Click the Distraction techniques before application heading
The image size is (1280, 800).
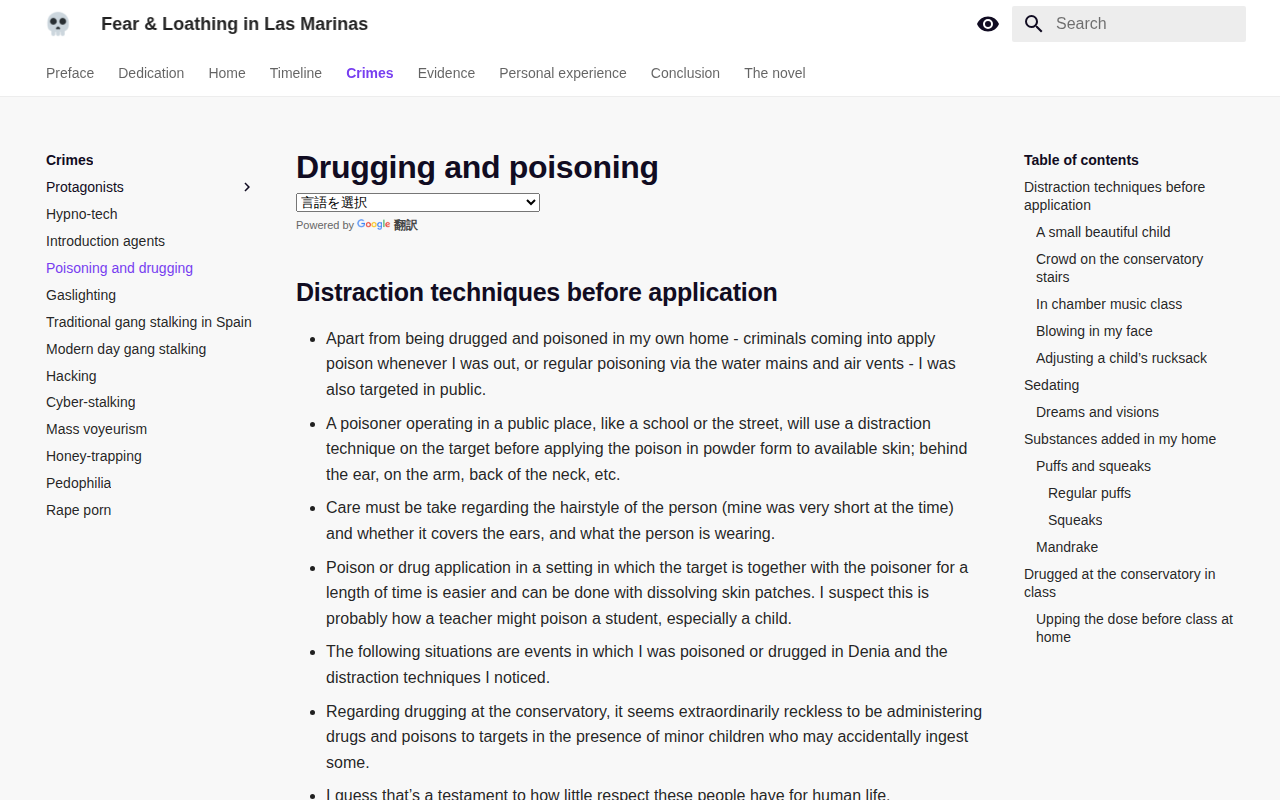536,292
